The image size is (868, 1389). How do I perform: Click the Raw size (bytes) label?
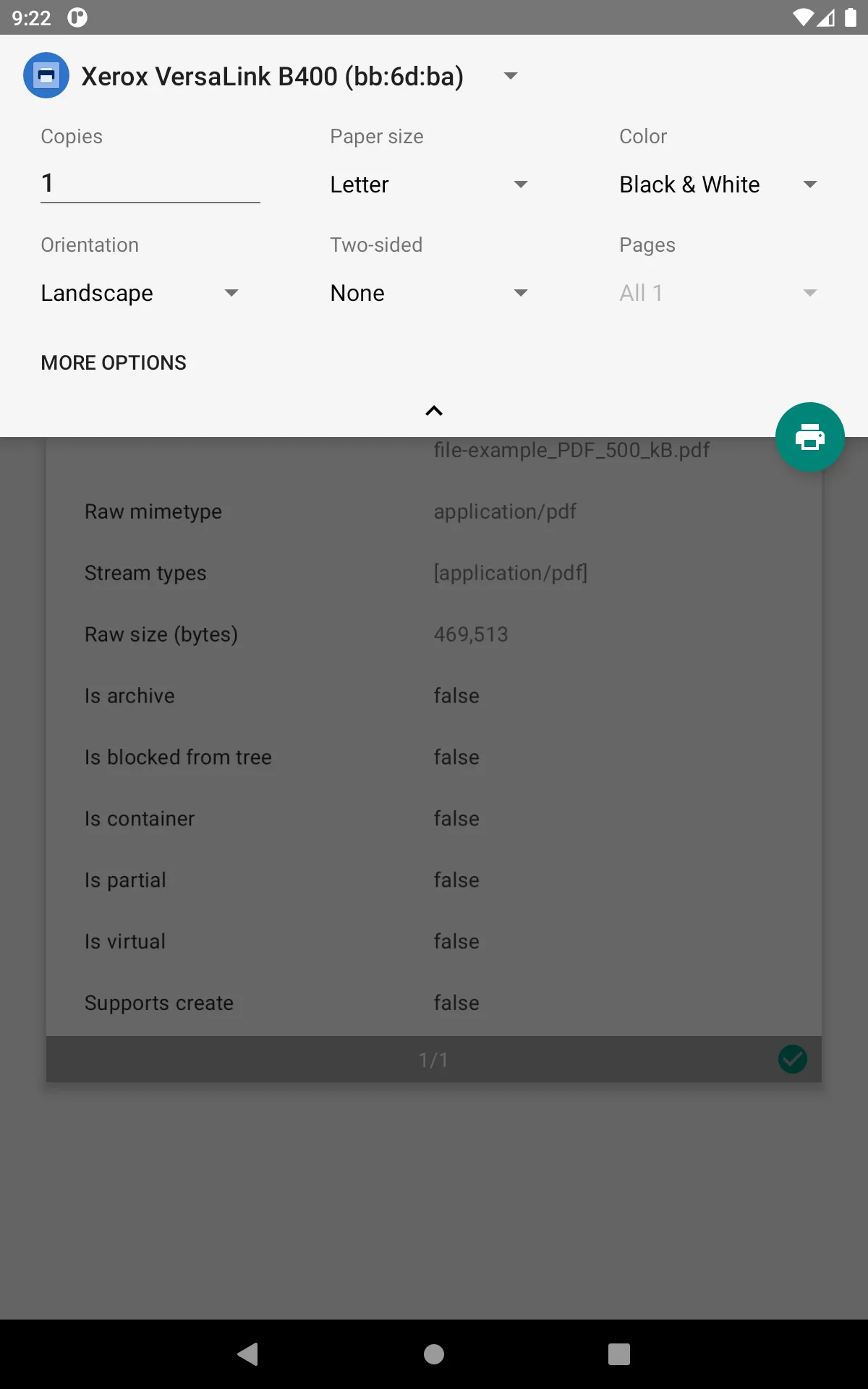161,634
